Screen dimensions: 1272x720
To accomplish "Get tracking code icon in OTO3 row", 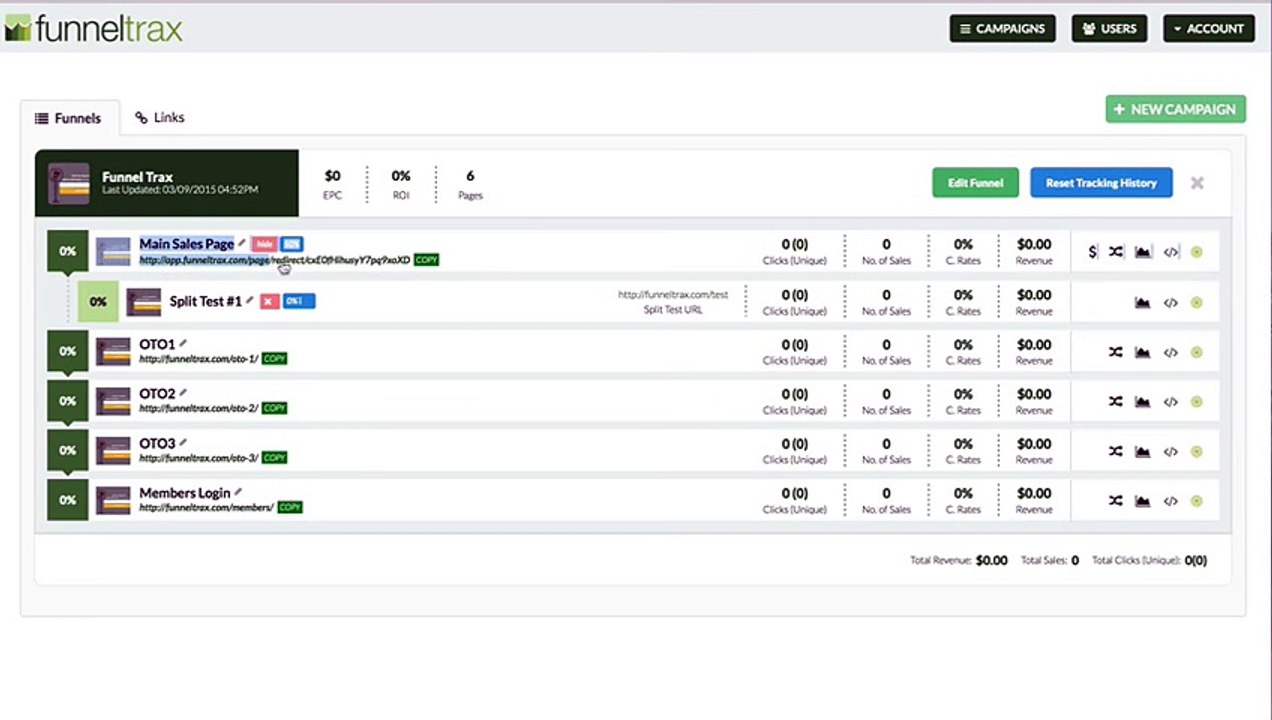I will click(1171, 452).
